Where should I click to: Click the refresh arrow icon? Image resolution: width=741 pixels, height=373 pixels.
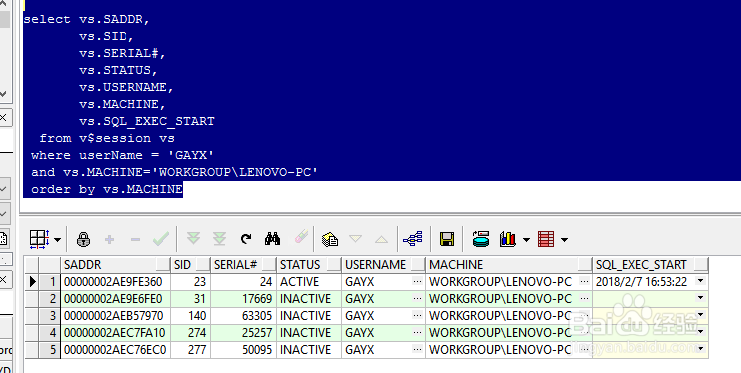(x=246, y=239)
